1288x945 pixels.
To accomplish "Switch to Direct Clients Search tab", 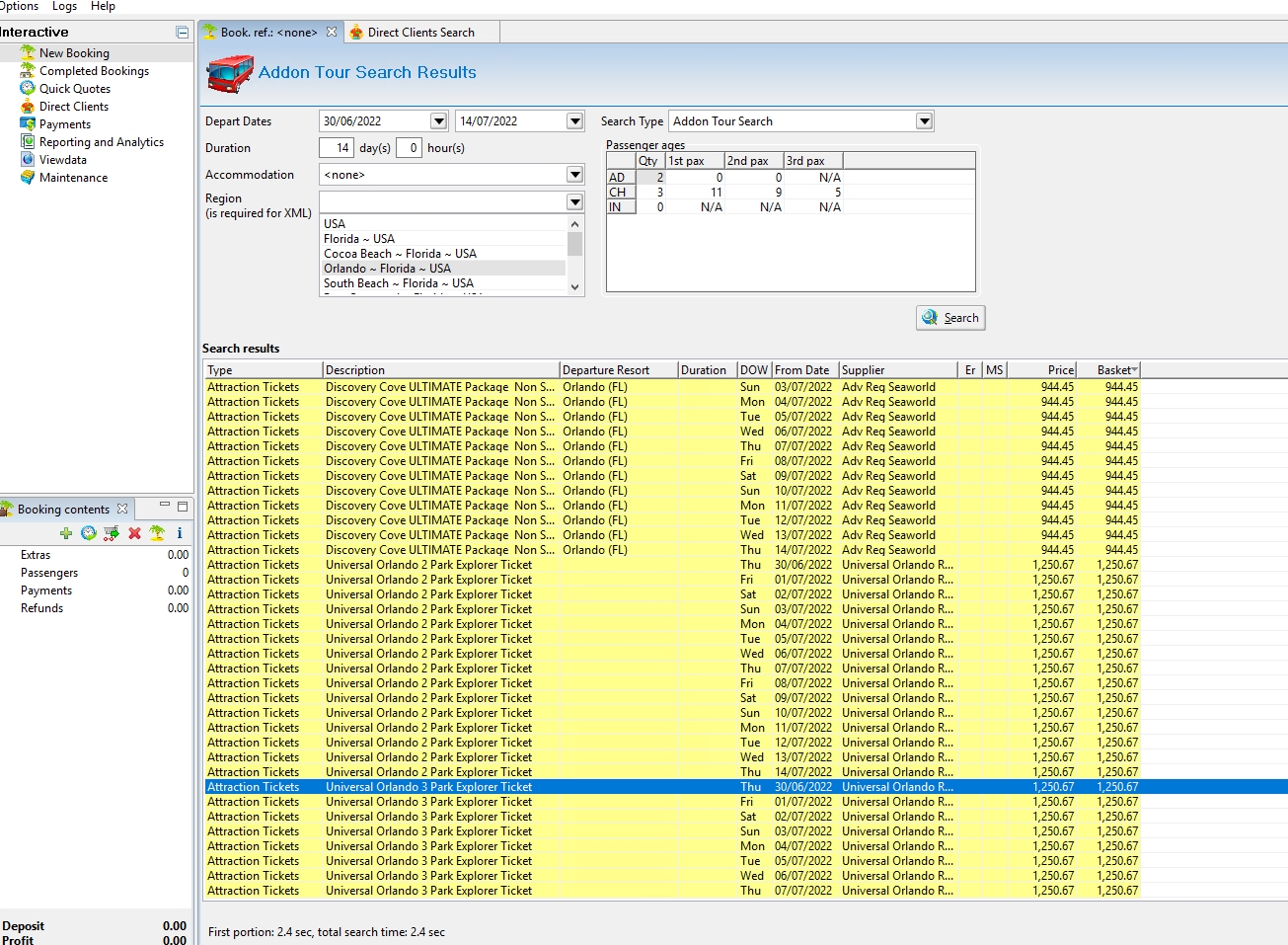I will [x=420, y=33].
